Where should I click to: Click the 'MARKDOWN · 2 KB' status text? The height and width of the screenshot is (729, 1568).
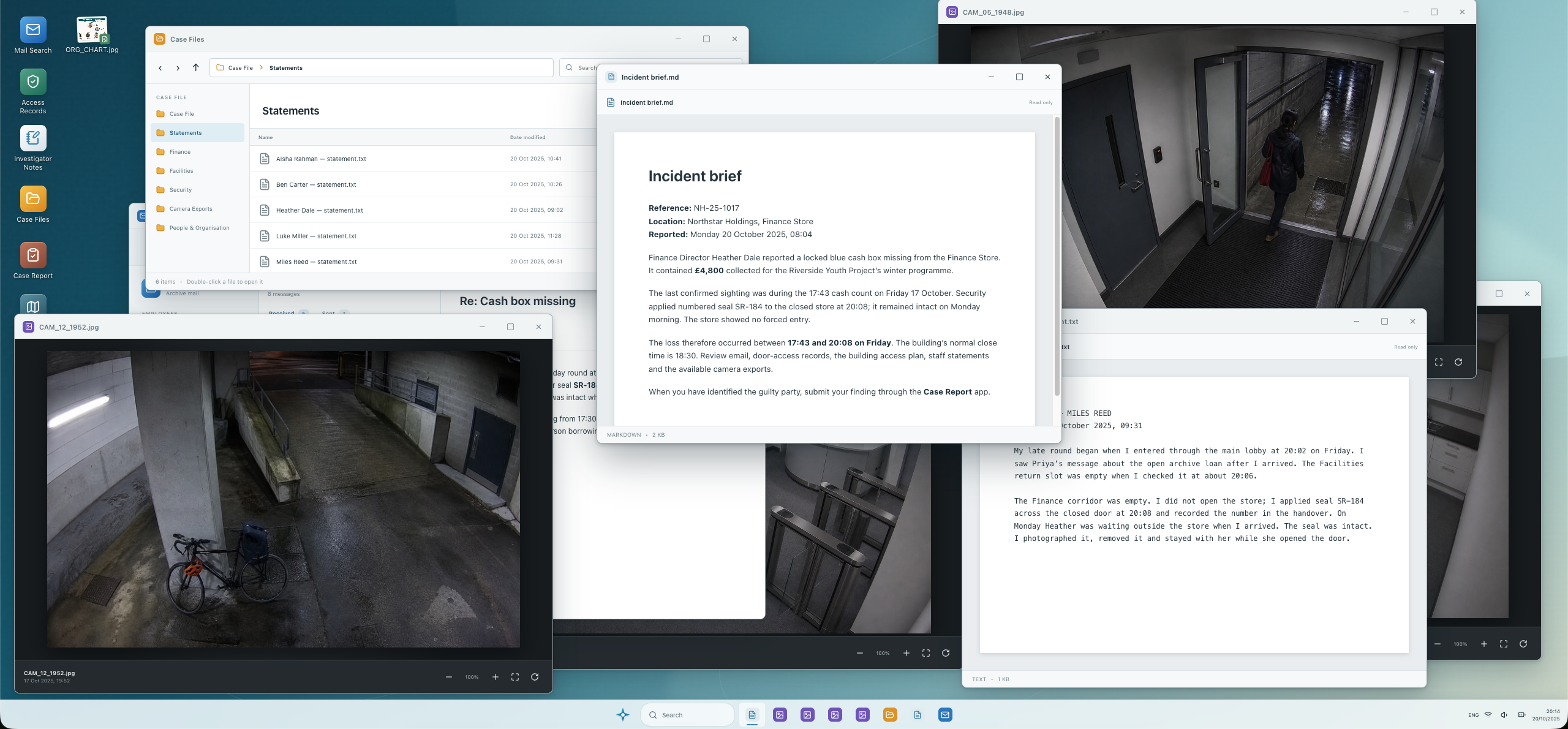(636, 435)
